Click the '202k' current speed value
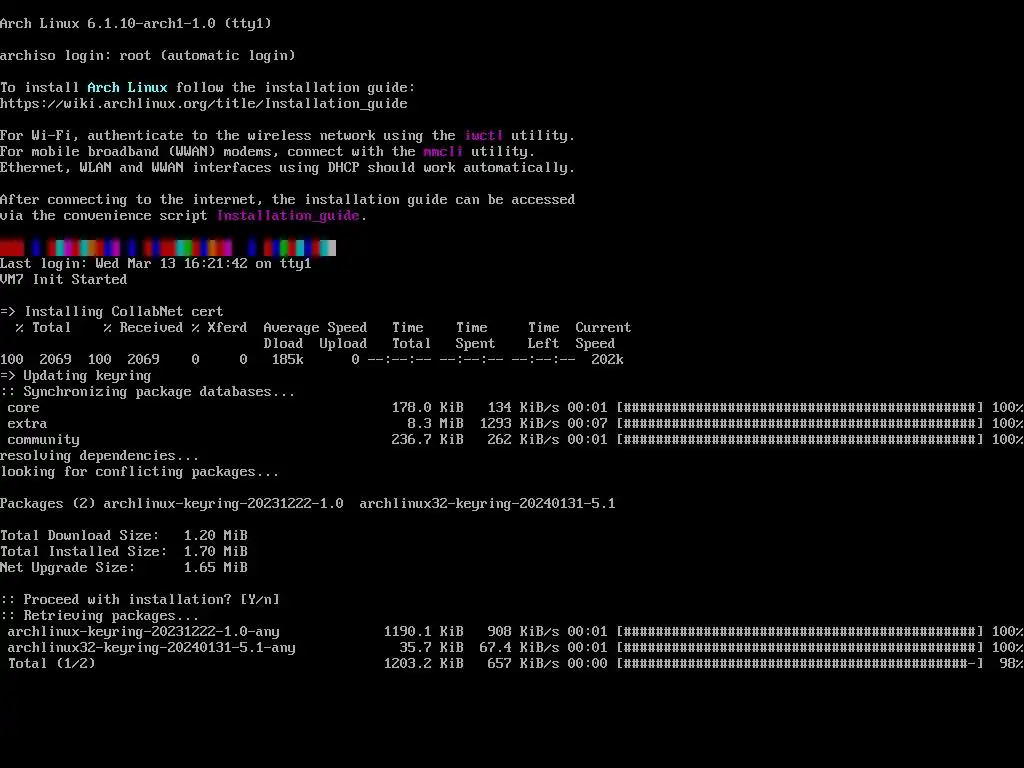Viewport: 1024px width, 768px height. tap(607, 359)
